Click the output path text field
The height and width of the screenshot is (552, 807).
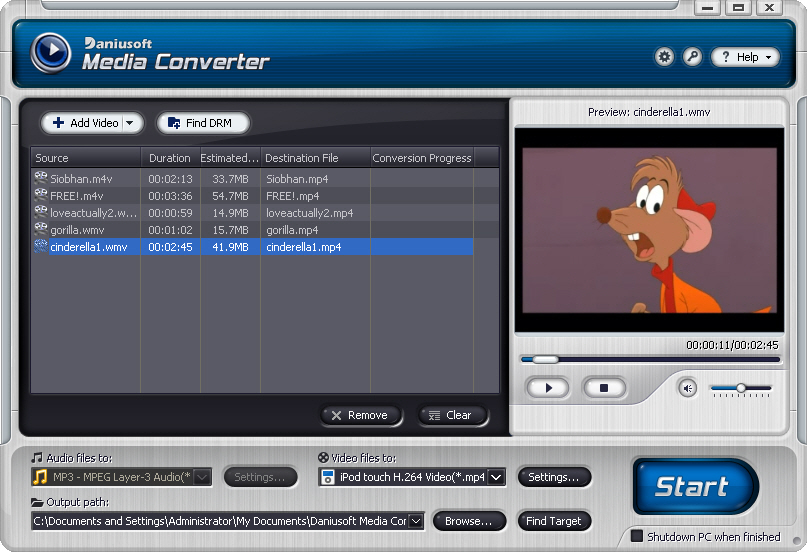click(x=220, y=521)
